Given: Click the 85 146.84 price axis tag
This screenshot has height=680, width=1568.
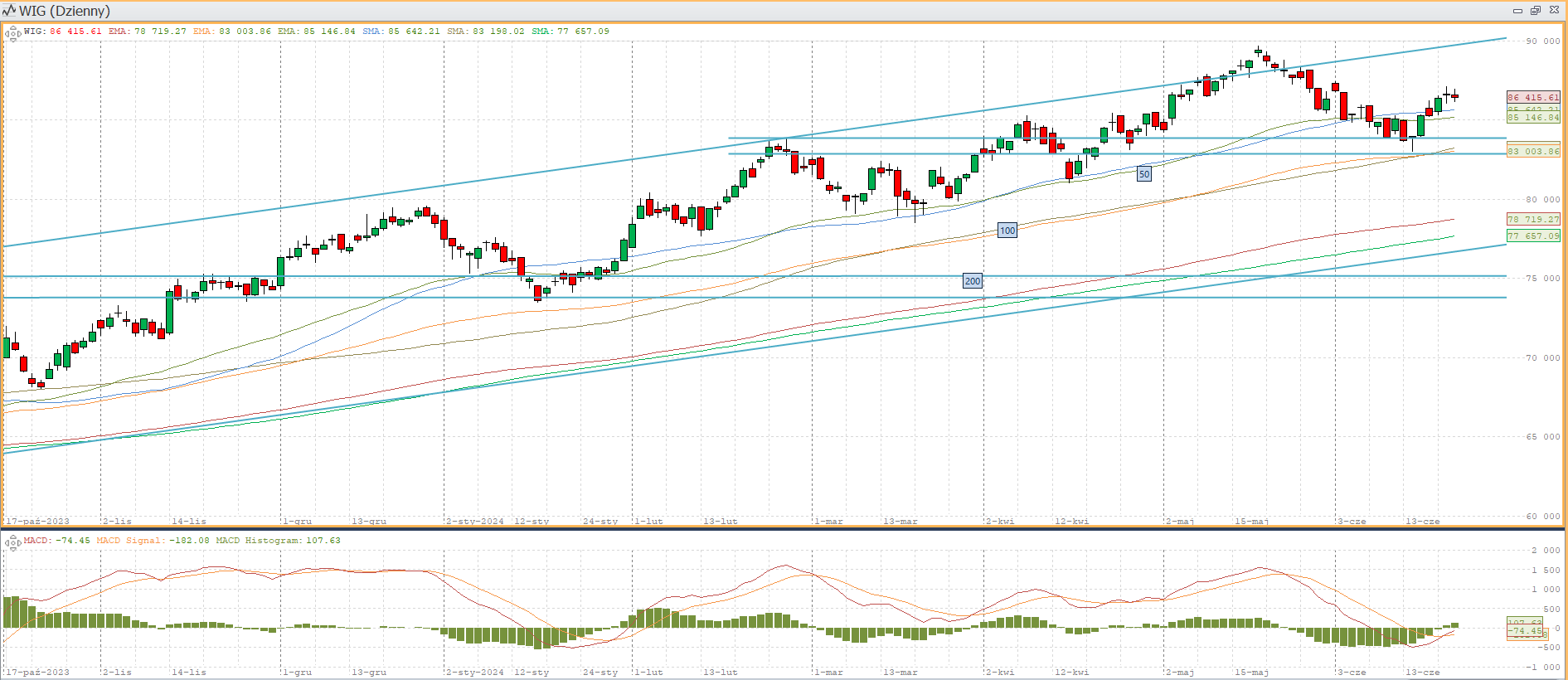Looking at the screenshot, I should pos(1532,118).
